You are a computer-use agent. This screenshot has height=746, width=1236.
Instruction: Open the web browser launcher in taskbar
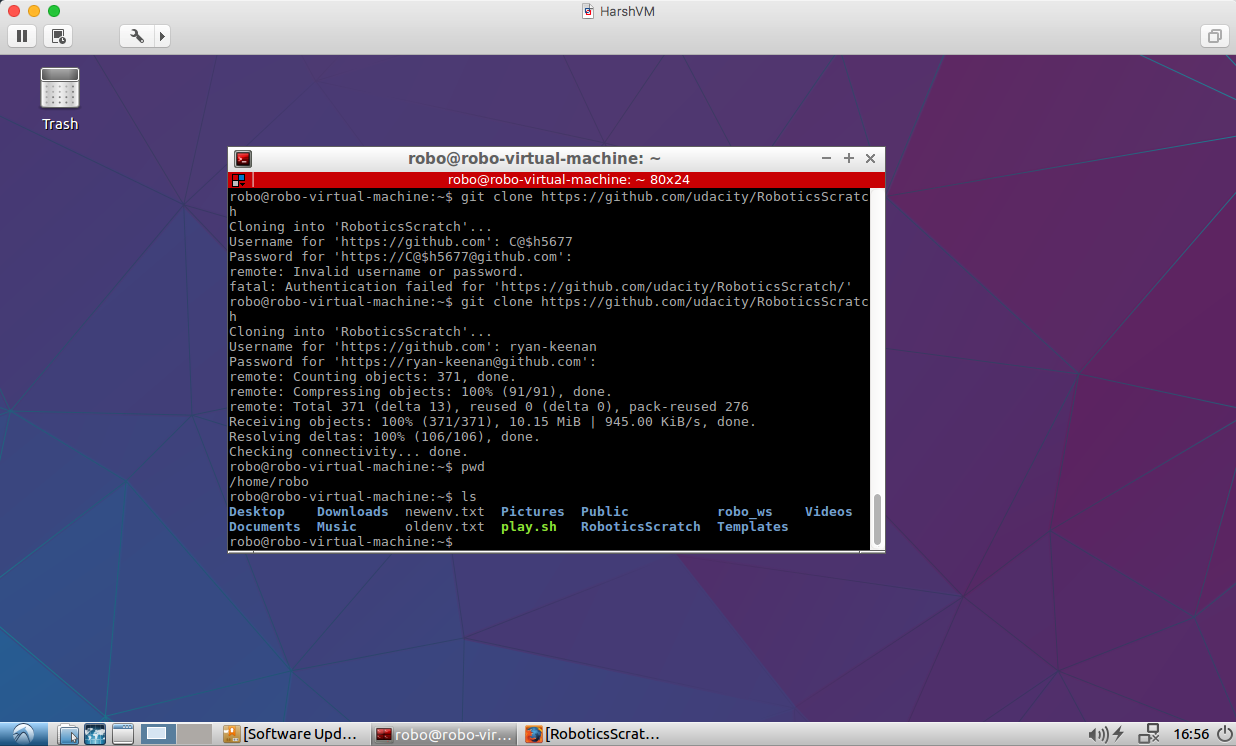[x=95, y=734]
